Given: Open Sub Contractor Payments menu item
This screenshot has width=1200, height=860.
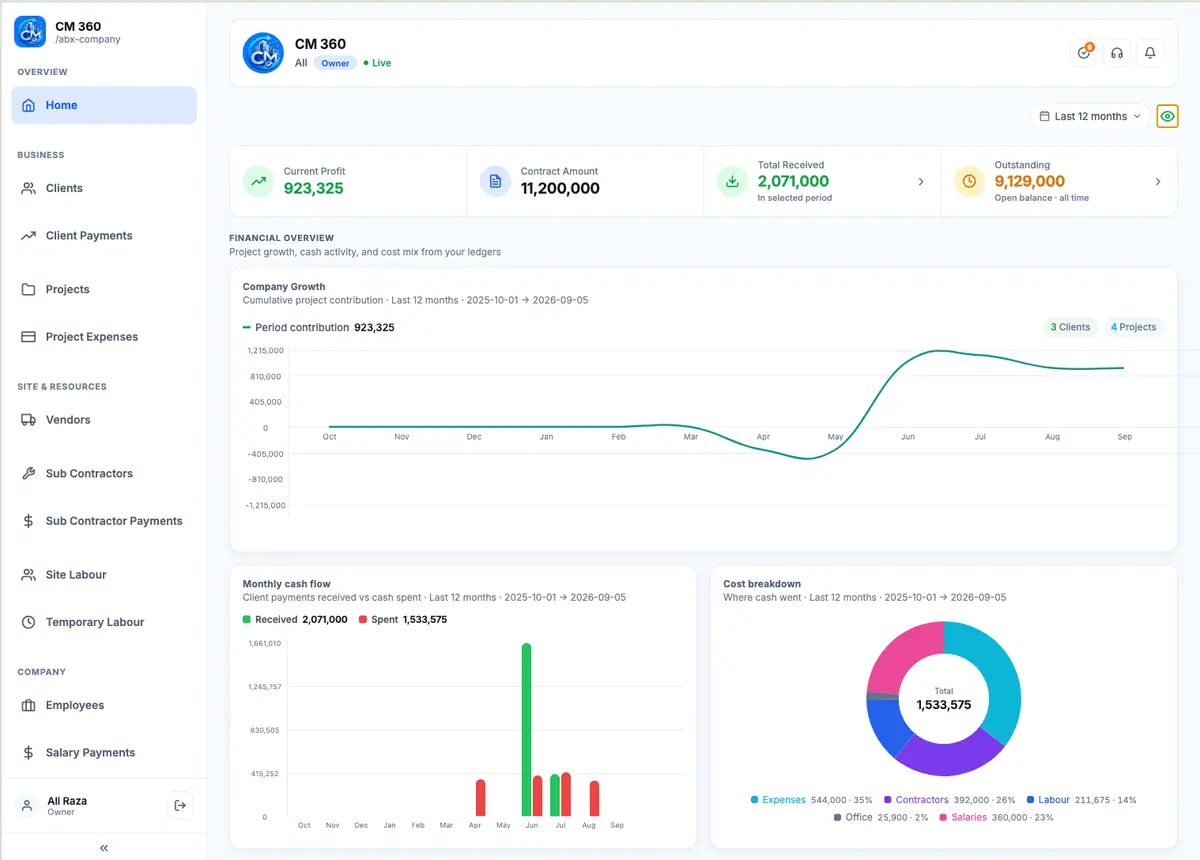Looking at the screenshot, I should (x=104, y=521).
